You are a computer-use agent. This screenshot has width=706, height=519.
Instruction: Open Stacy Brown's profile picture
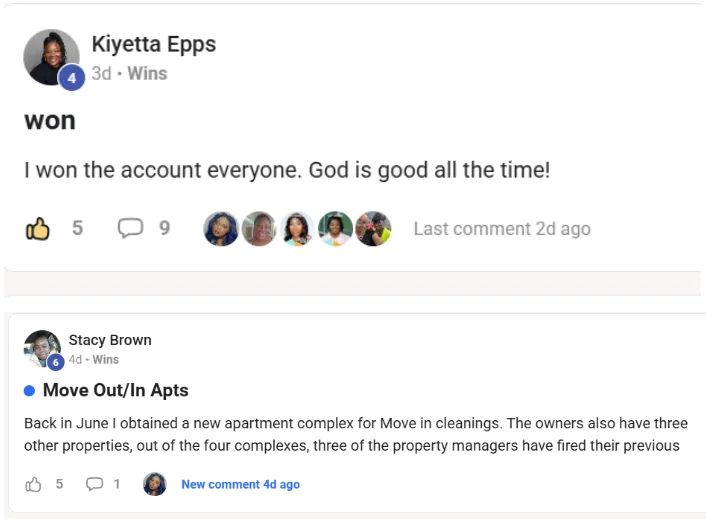(42, 348)
